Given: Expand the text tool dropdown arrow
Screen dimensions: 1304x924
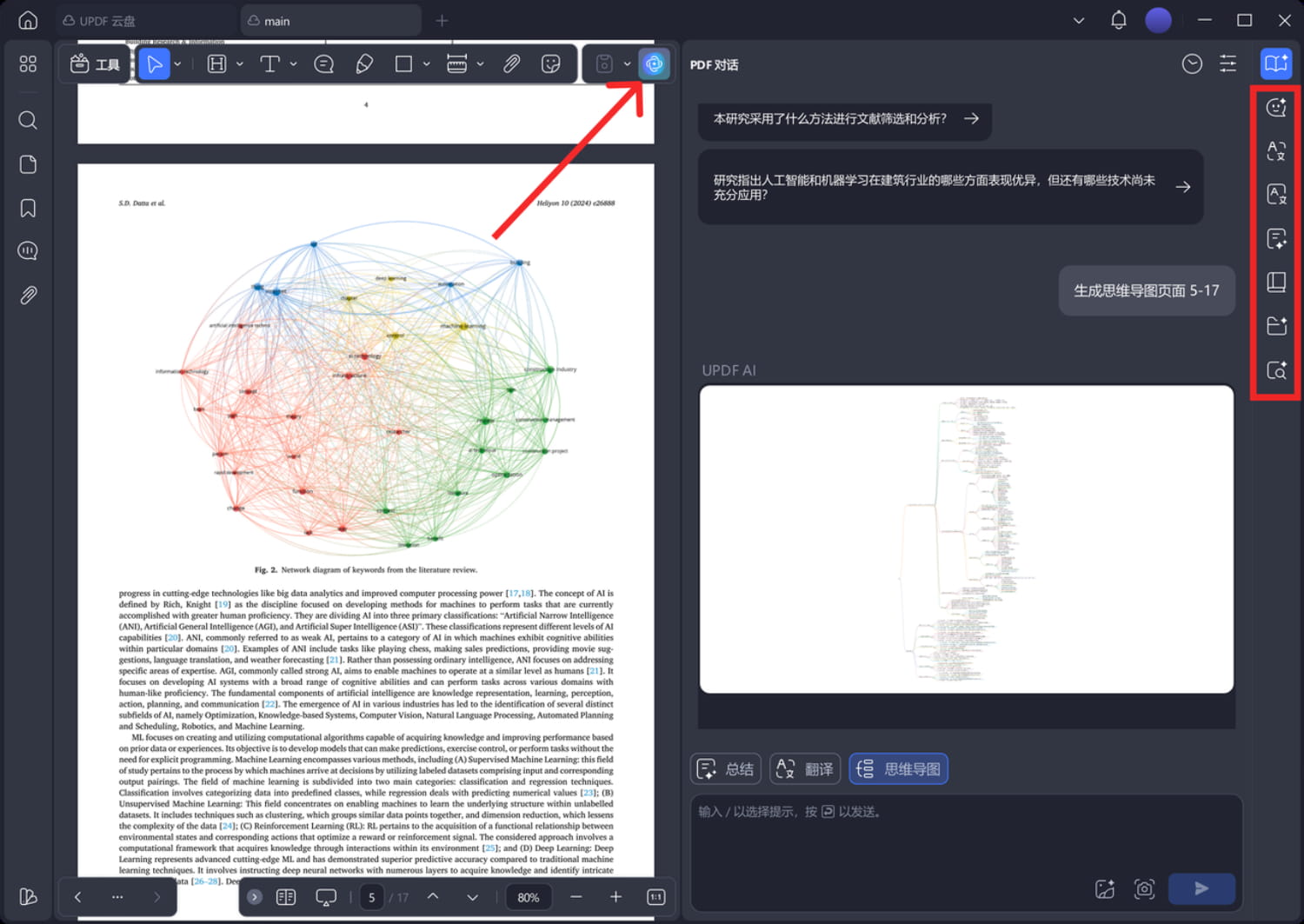Looking at the screenshot, I should 293,63.
